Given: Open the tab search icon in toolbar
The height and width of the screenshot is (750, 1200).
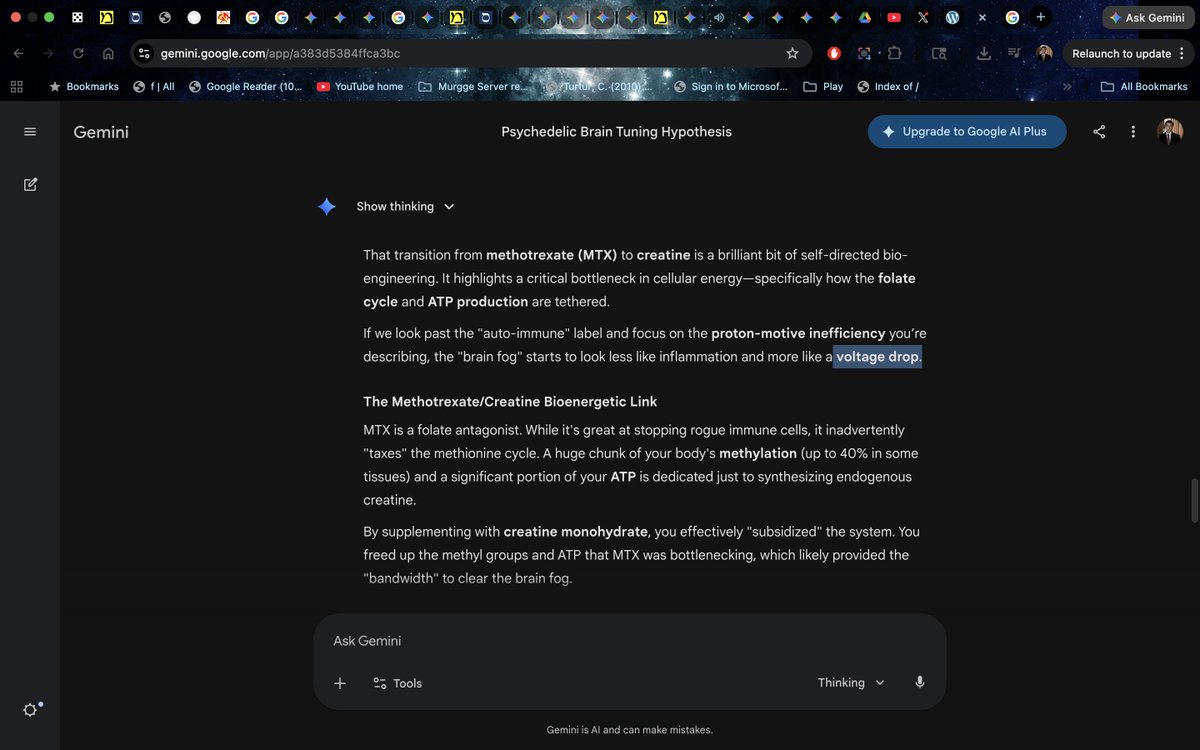Looking at the screenshot, I should click(x=939, y=53).
